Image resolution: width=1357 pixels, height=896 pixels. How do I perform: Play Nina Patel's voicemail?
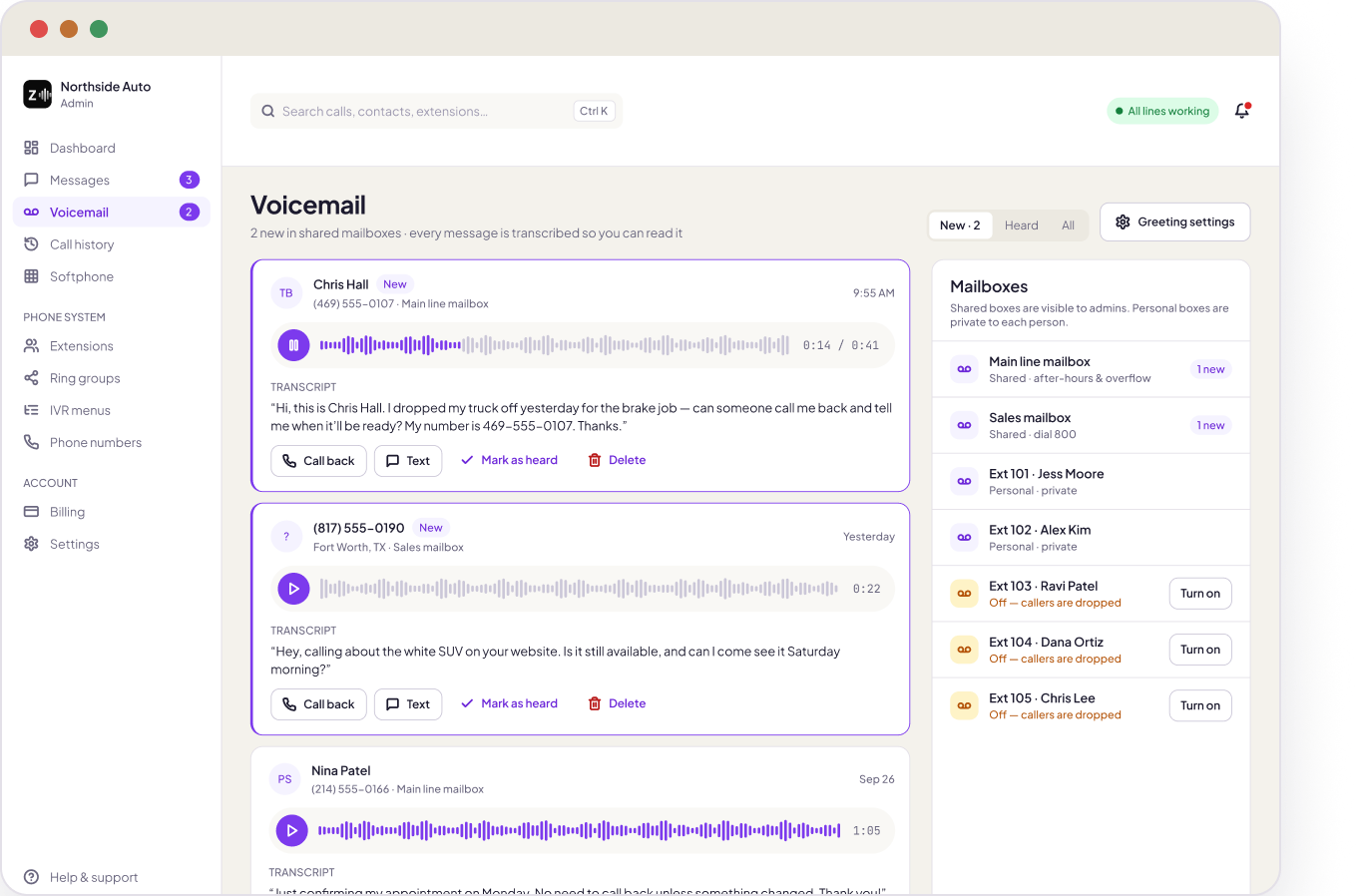(291, 830)
